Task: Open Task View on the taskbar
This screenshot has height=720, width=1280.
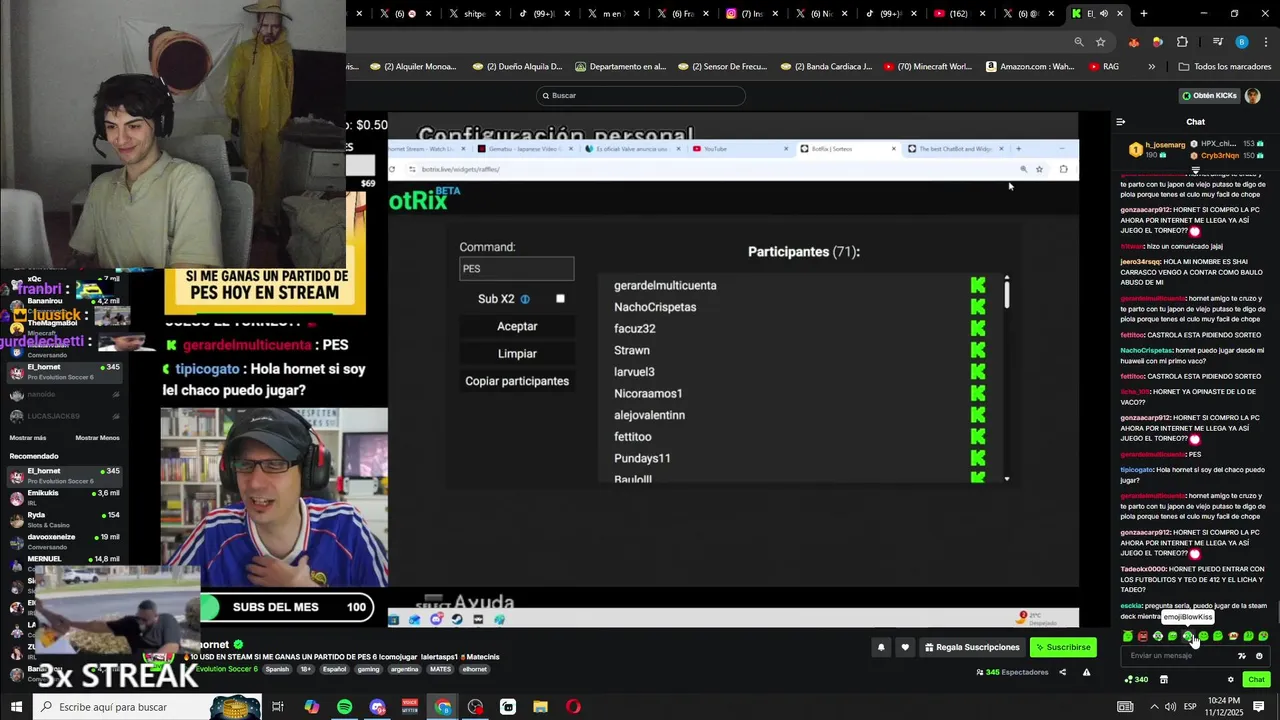Action: coord(278,707)
